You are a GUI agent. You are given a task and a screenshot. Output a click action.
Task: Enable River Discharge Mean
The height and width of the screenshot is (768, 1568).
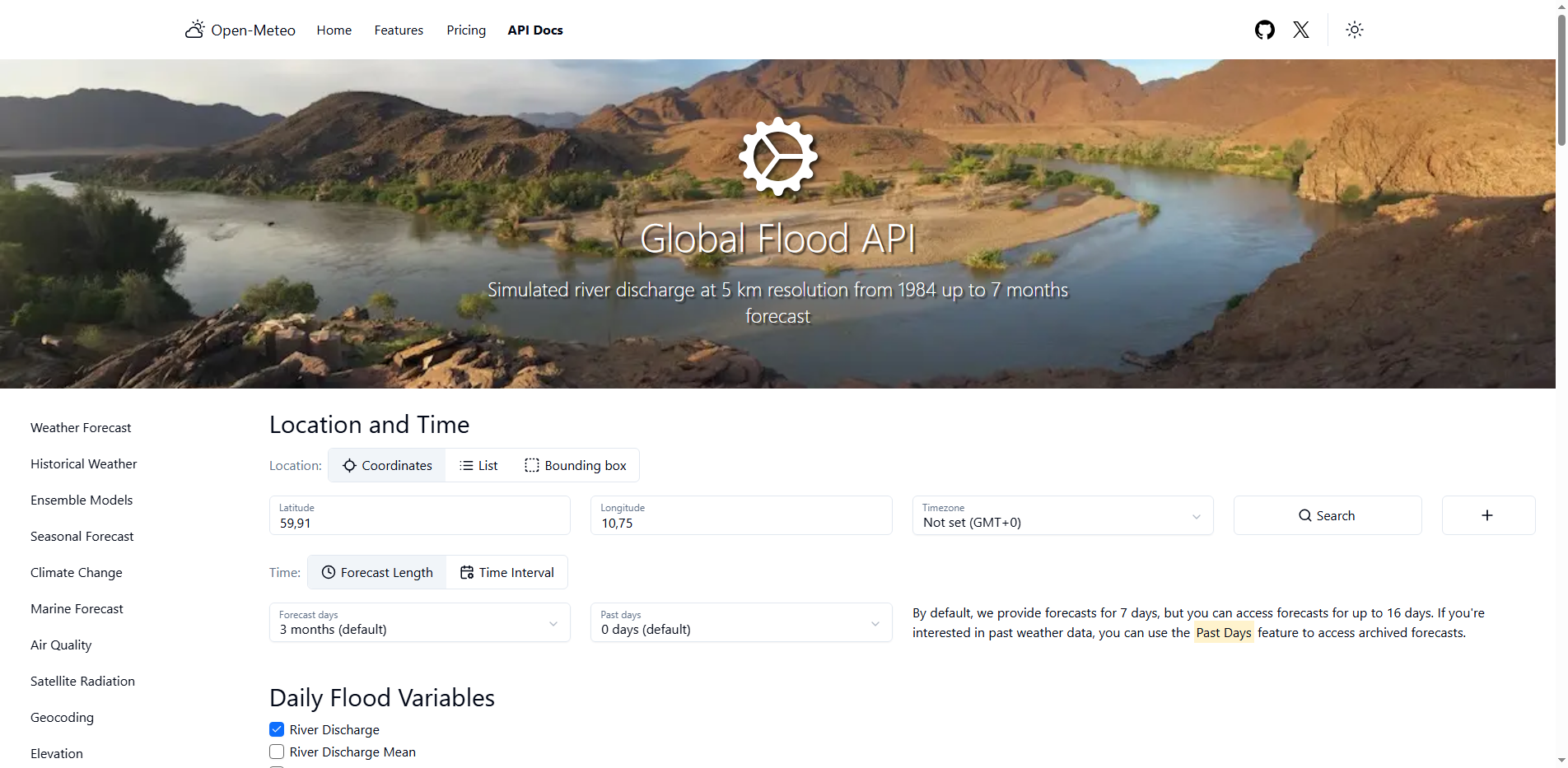click(x=277, y=752)
